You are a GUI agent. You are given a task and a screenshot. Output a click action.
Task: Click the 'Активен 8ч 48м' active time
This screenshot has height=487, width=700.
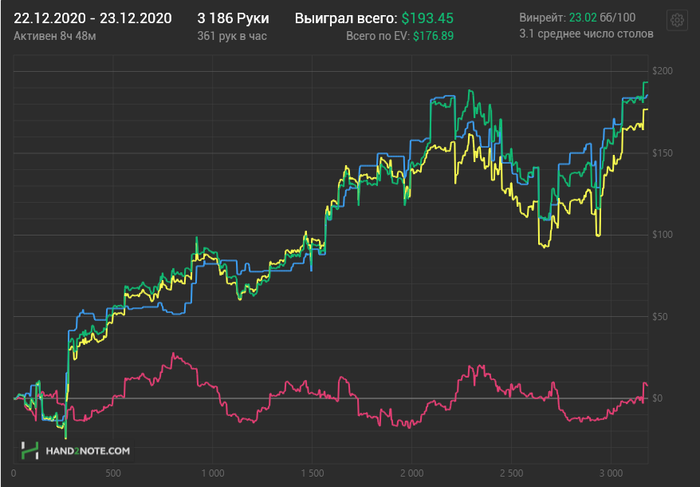coord(54,36)
